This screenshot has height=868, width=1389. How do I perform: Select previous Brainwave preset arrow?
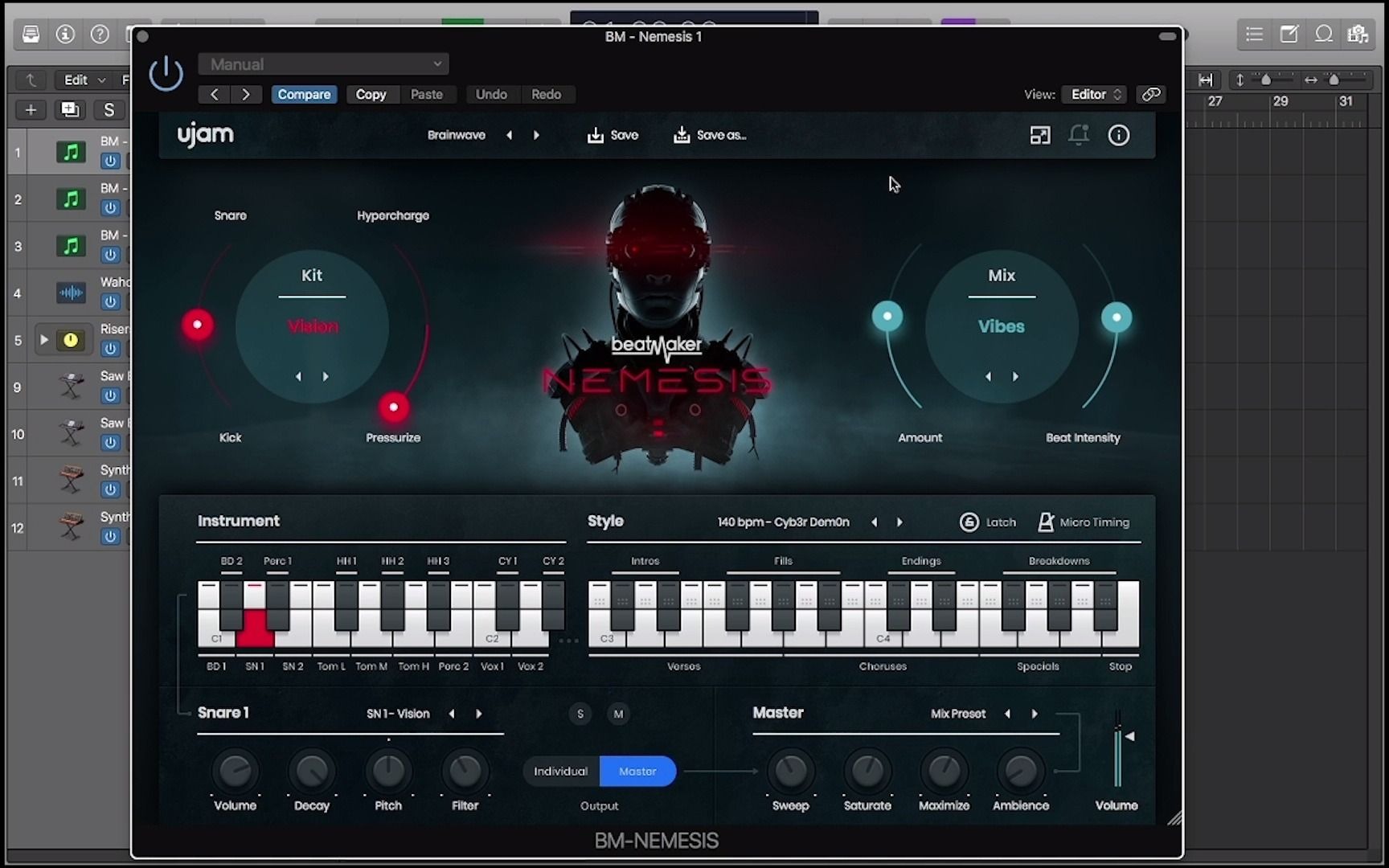click(510, 135)
